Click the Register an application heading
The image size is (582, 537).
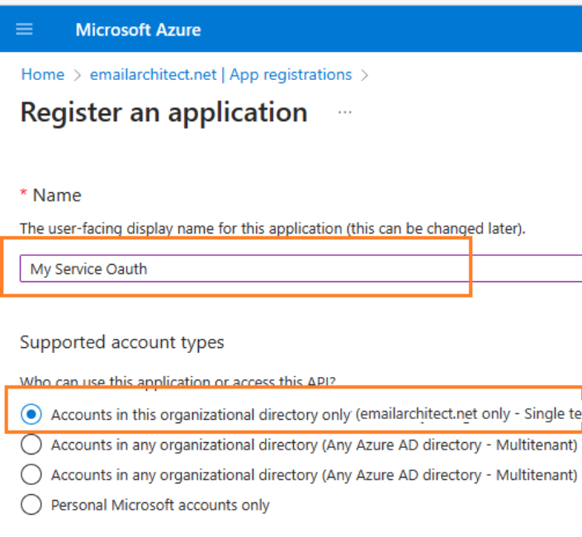click(x=164, y=112)
